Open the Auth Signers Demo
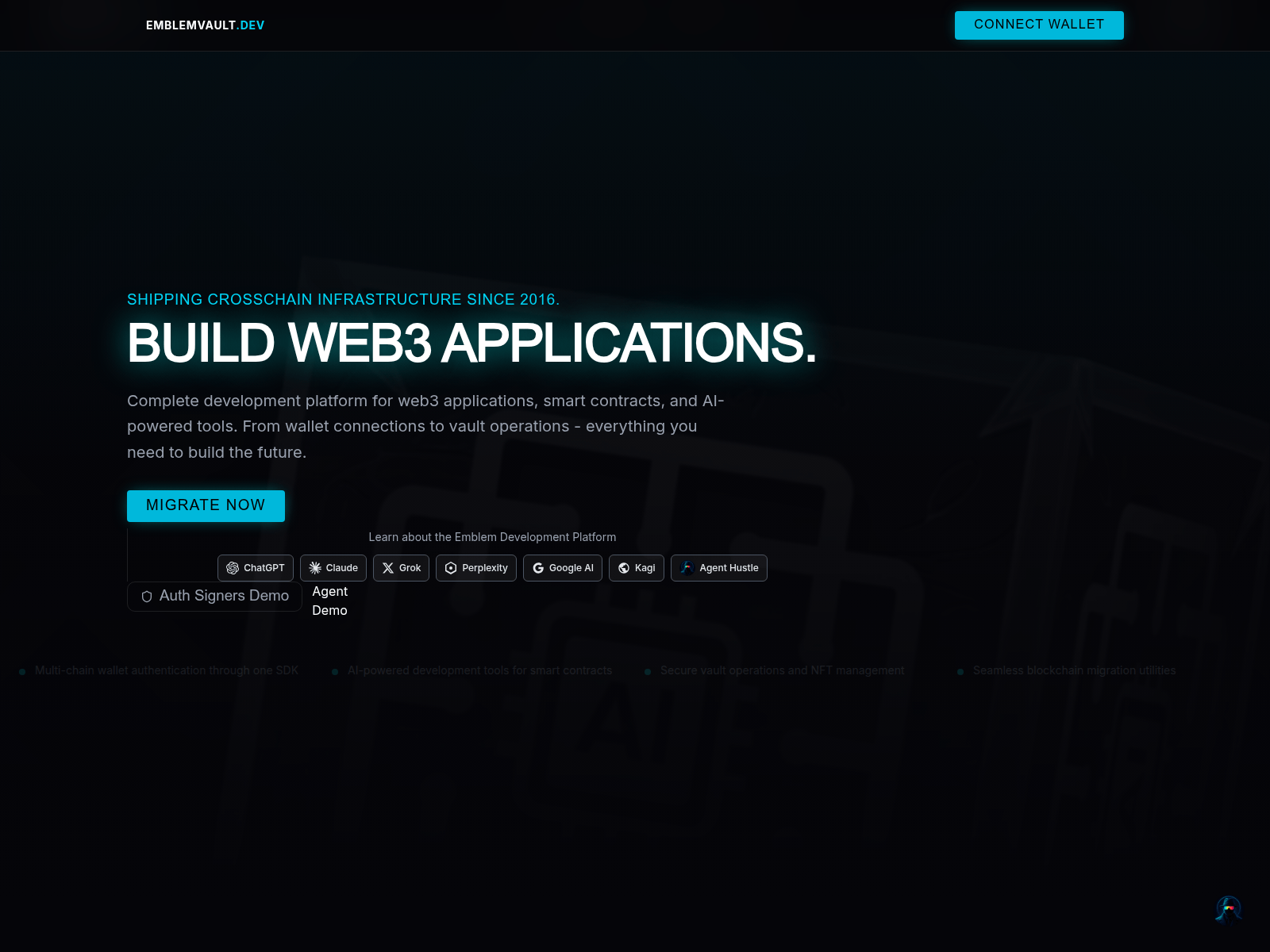 [214, 596]
